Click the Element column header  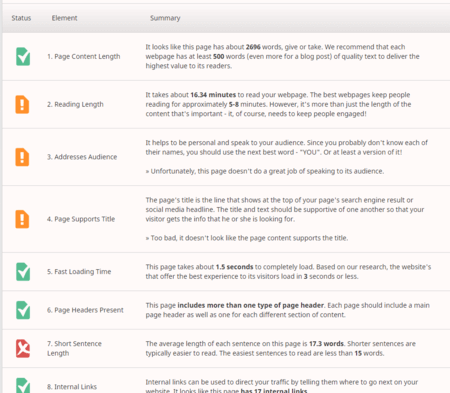pyautogui.click(x=64, y=18)
